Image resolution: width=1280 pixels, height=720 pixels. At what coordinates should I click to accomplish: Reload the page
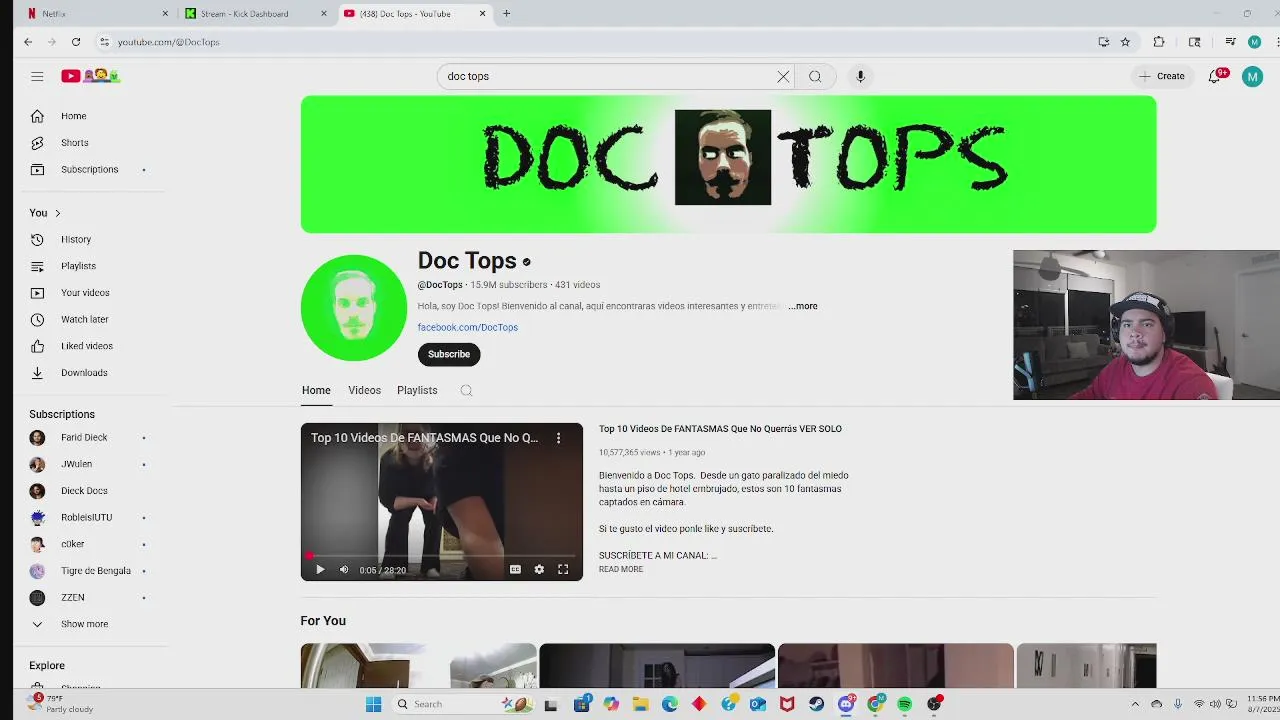(76, 42)
